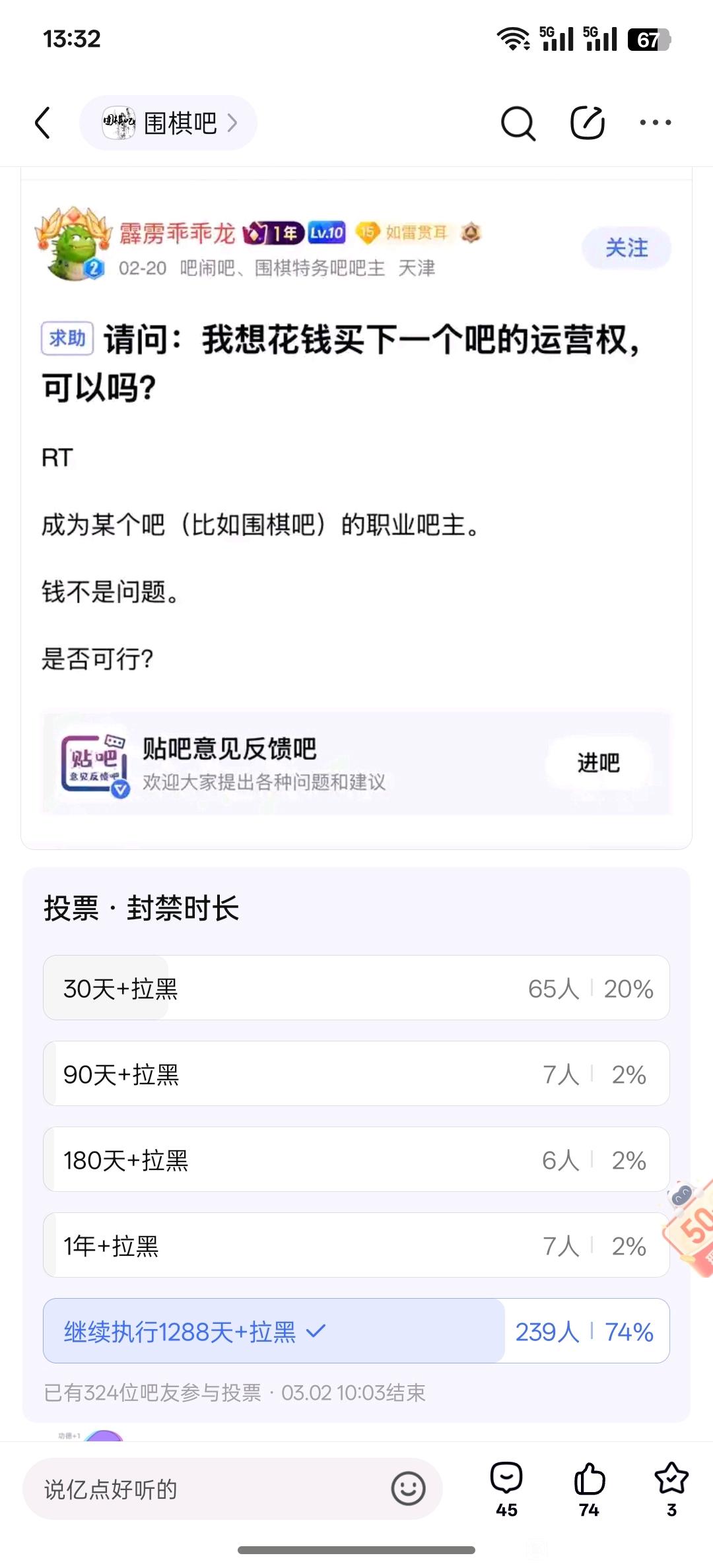Open the three-dot more menu
The height and width of the screenshot is (1568, 713).
click(656, 123)
